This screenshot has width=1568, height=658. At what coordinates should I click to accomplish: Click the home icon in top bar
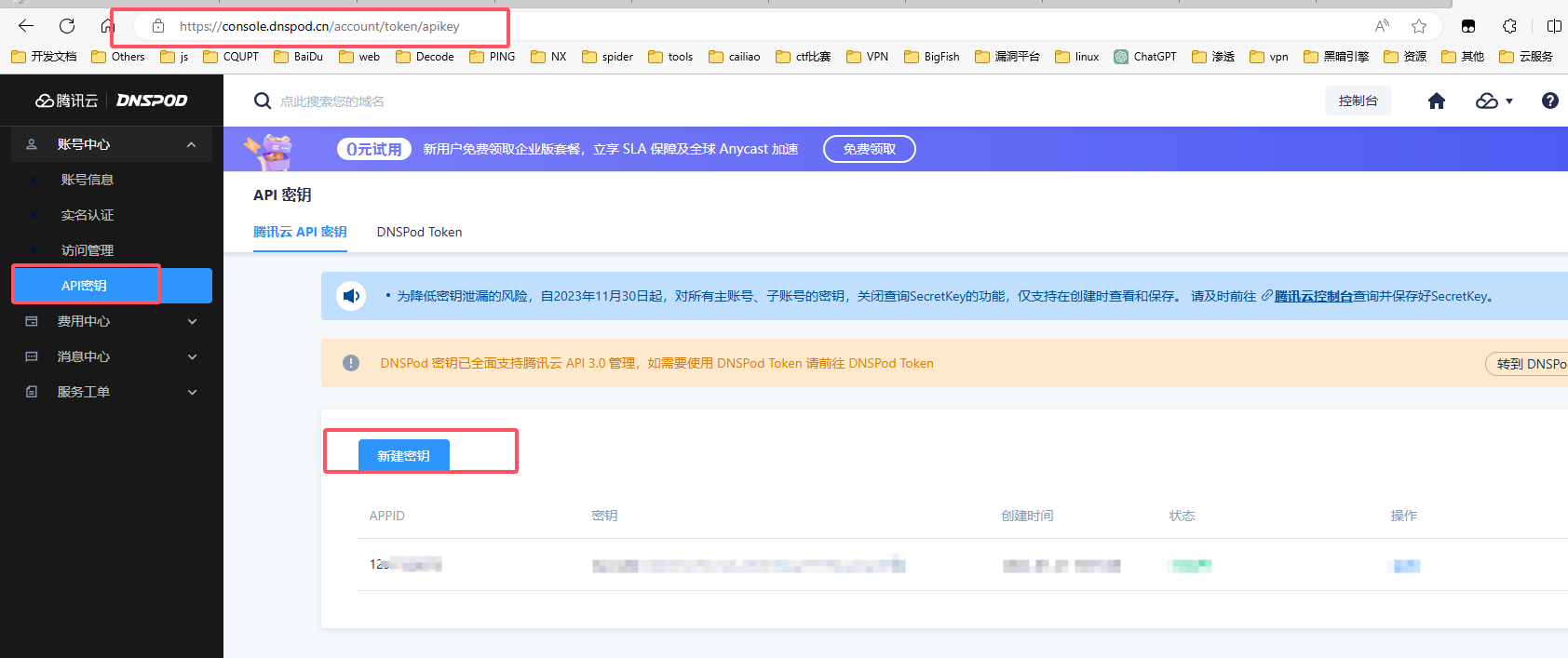[1437, 101]
